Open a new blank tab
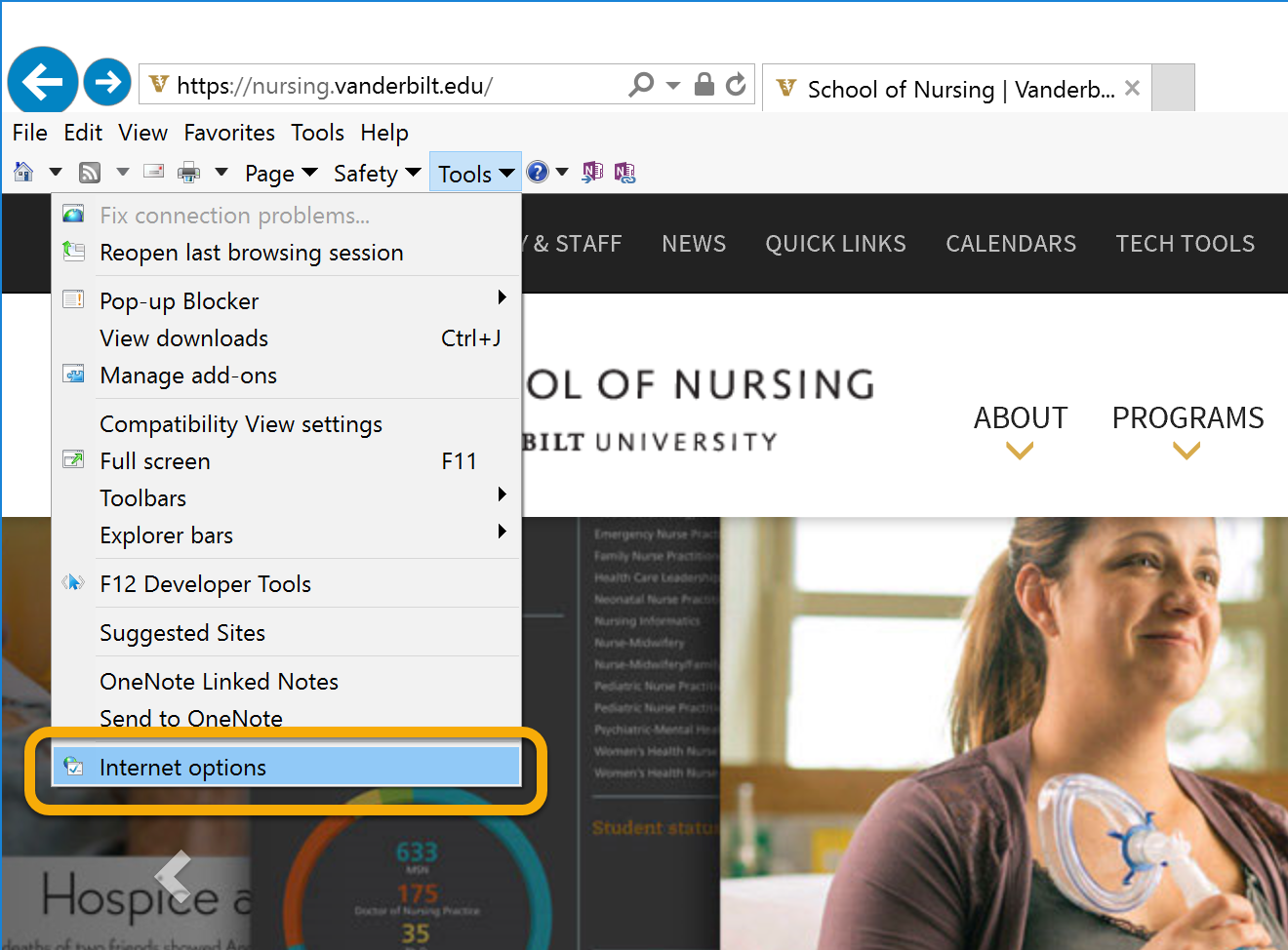 coord(1174,89)
